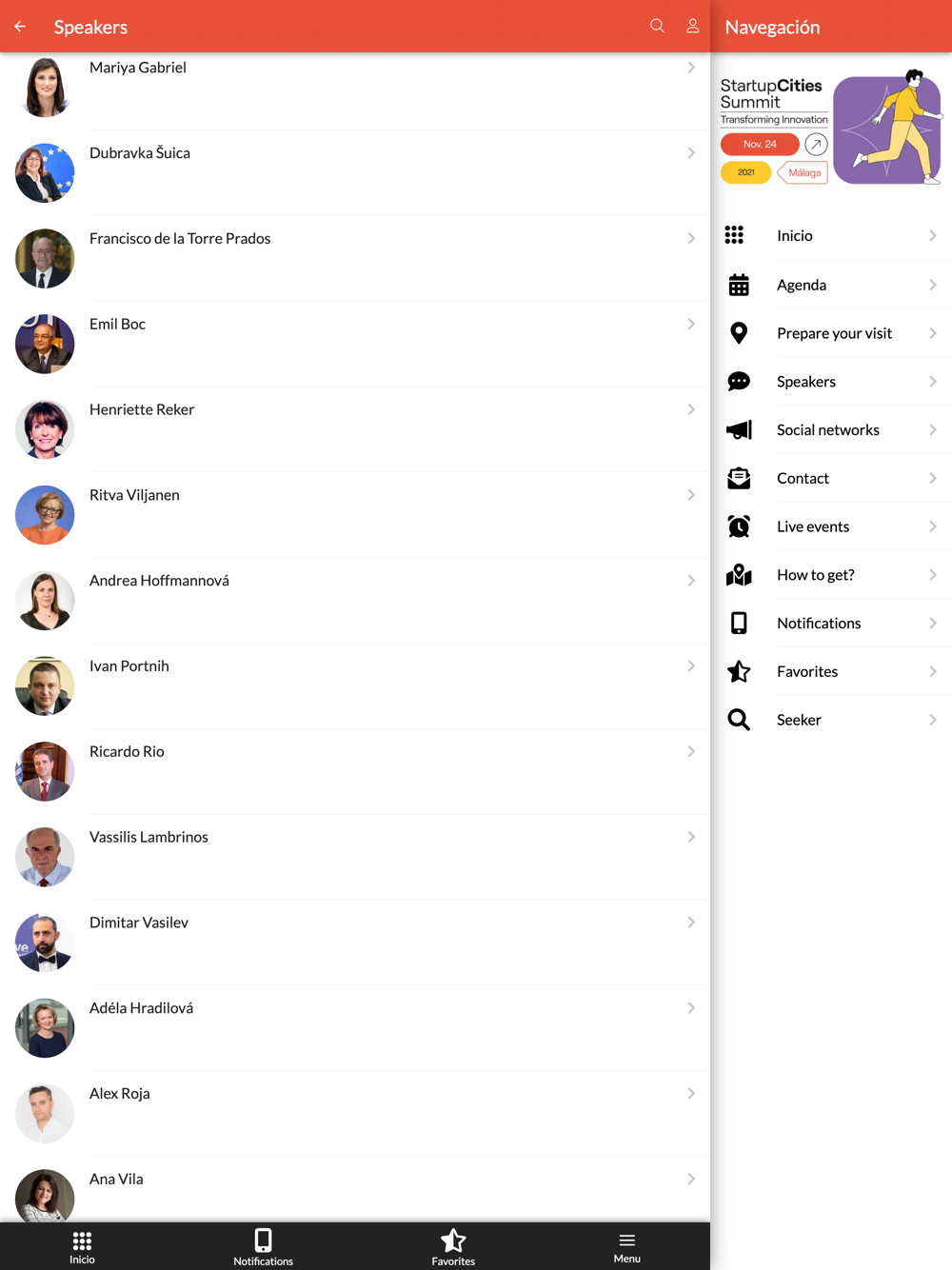Go back using the arrow icon
Screen dimensions: 952x1270
click(20, 27)
